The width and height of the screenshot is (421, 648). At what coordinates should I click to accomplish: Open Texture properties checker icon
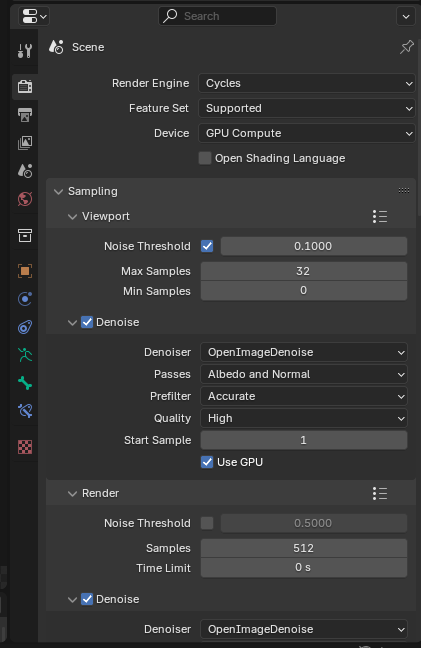coord(25,447)
